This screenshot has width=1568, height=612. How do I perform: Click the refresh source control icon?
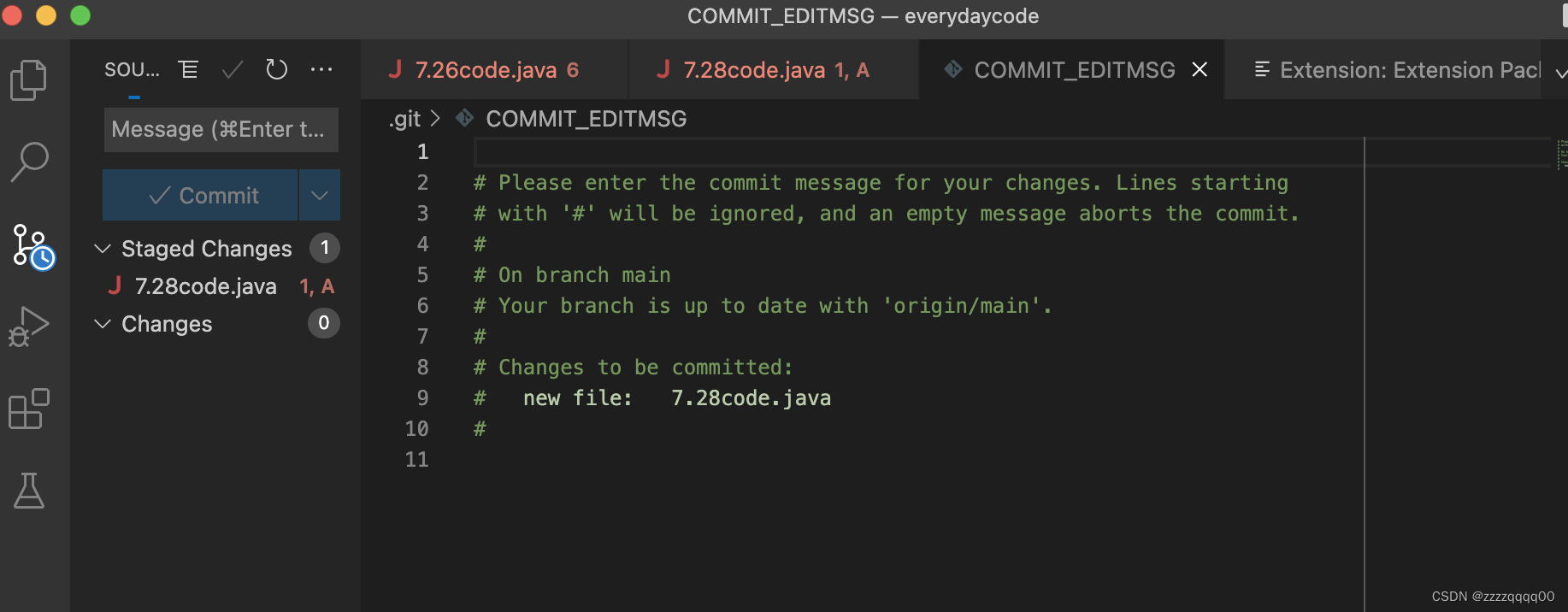(x=276, y=69)
